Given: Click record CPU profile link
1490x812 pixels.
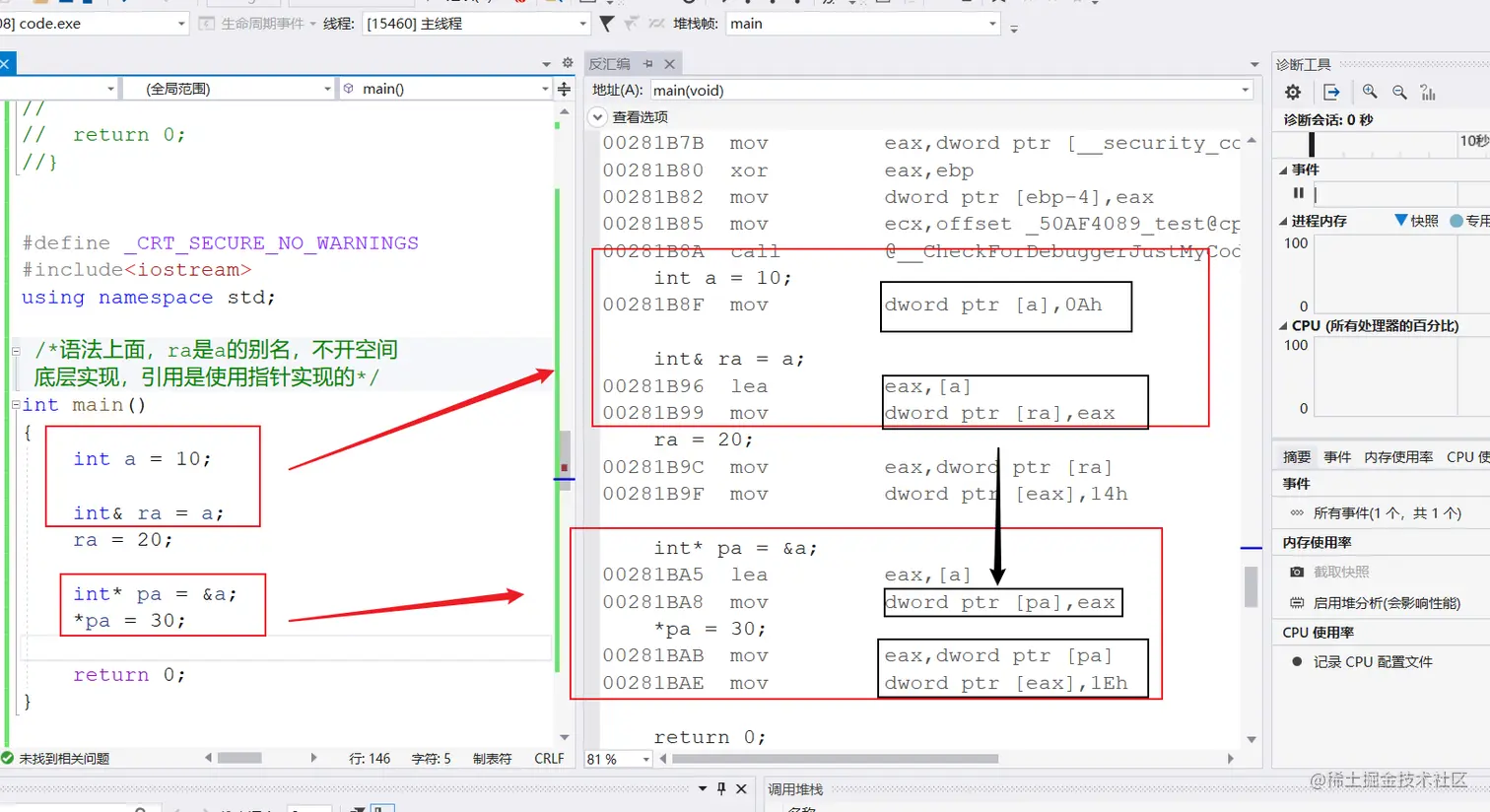Looking at the screenshot, I should pyautogui.click(x=1373, y=662).
